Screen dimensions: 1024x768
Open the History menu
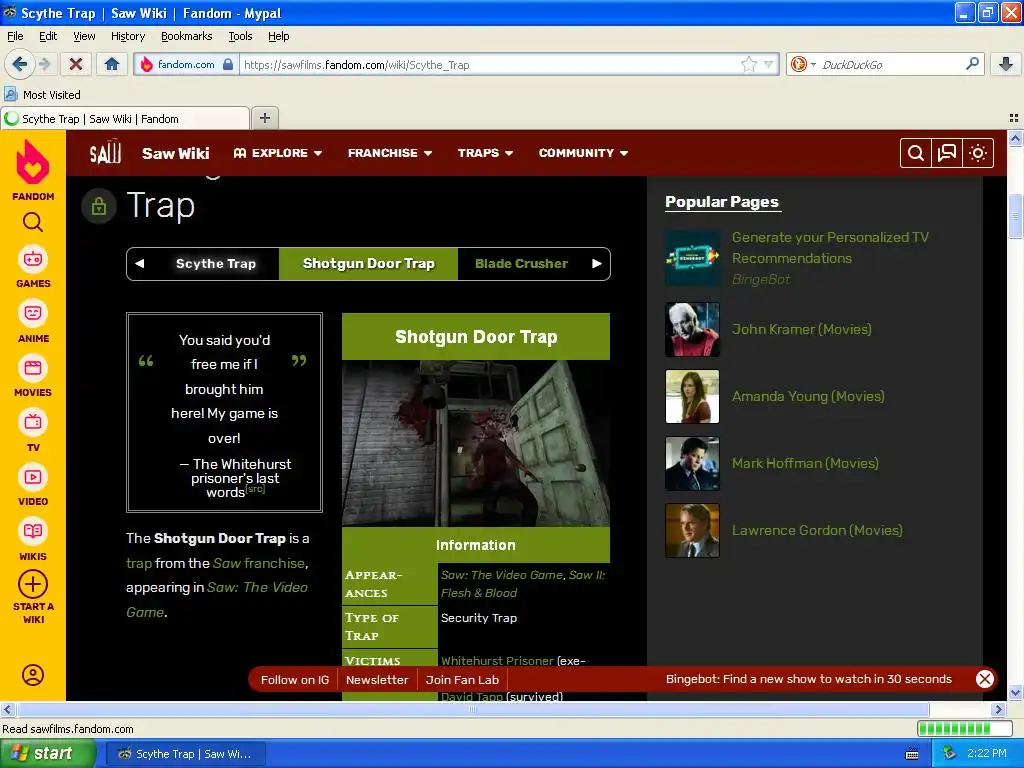click(x=127, y=36)
